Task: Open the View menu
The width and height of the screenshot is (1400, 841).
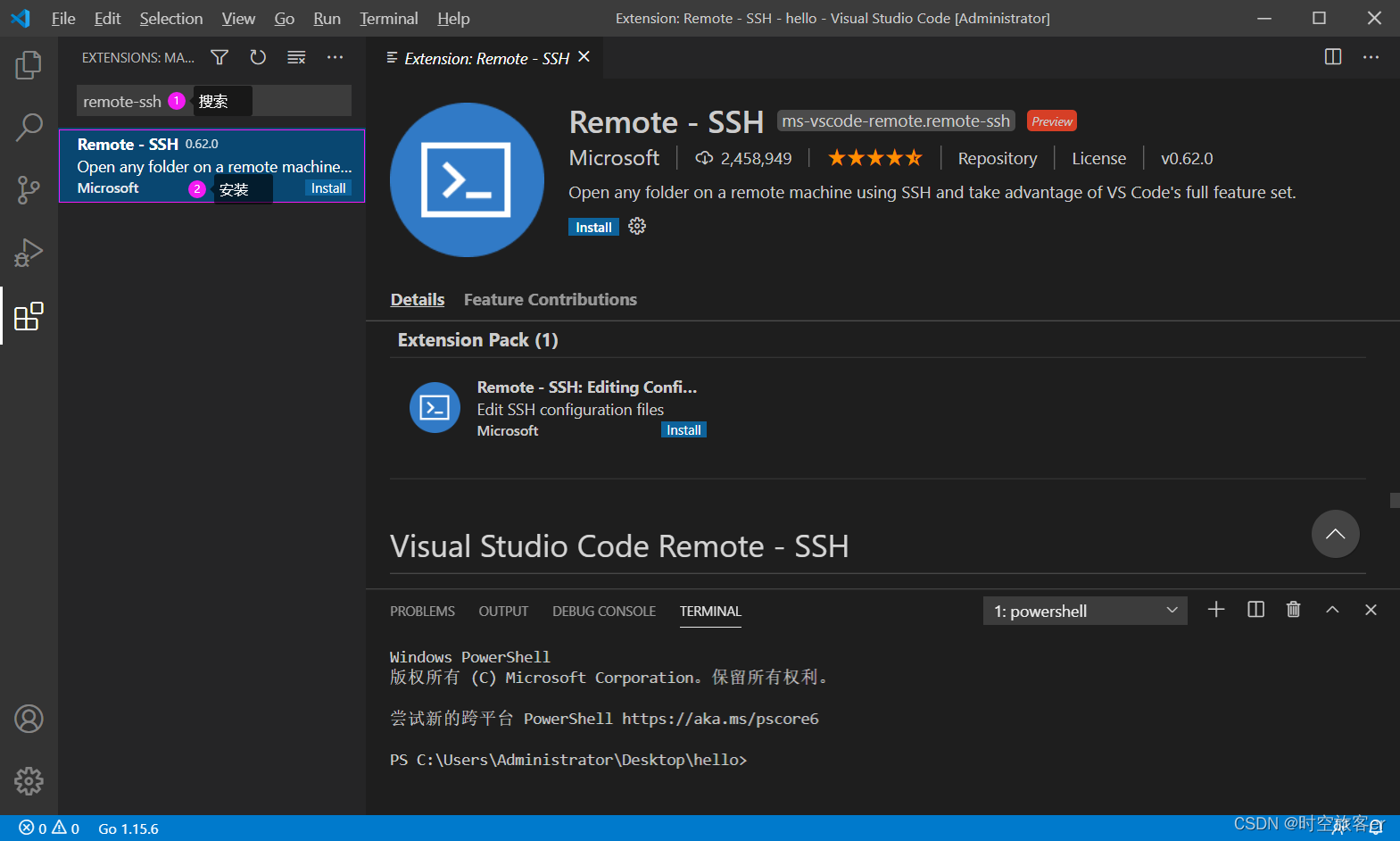Action: [238, 19]
